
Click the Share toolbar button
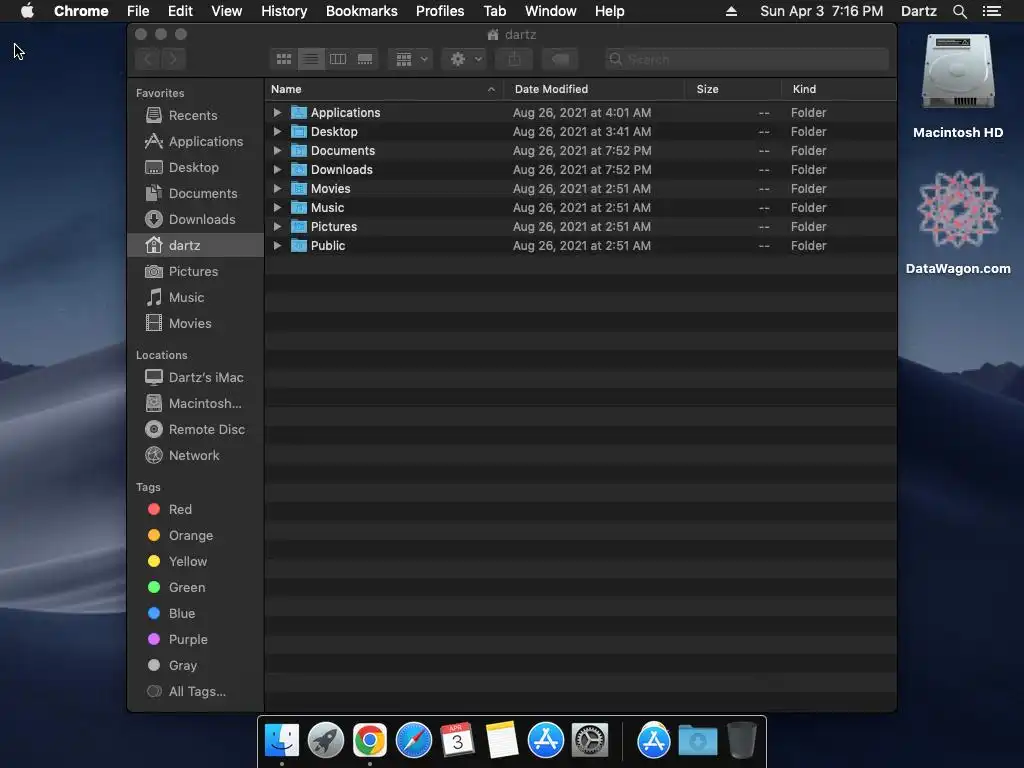click(515, 59)
